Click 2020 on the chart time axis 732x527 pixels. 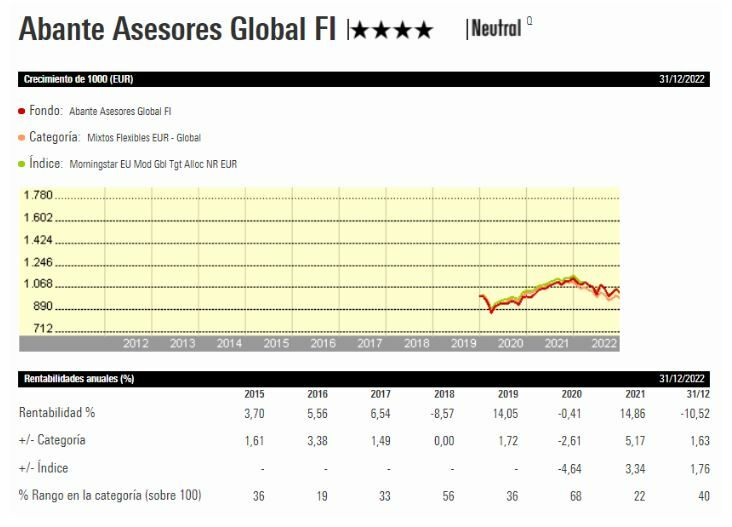pos(510,344)
